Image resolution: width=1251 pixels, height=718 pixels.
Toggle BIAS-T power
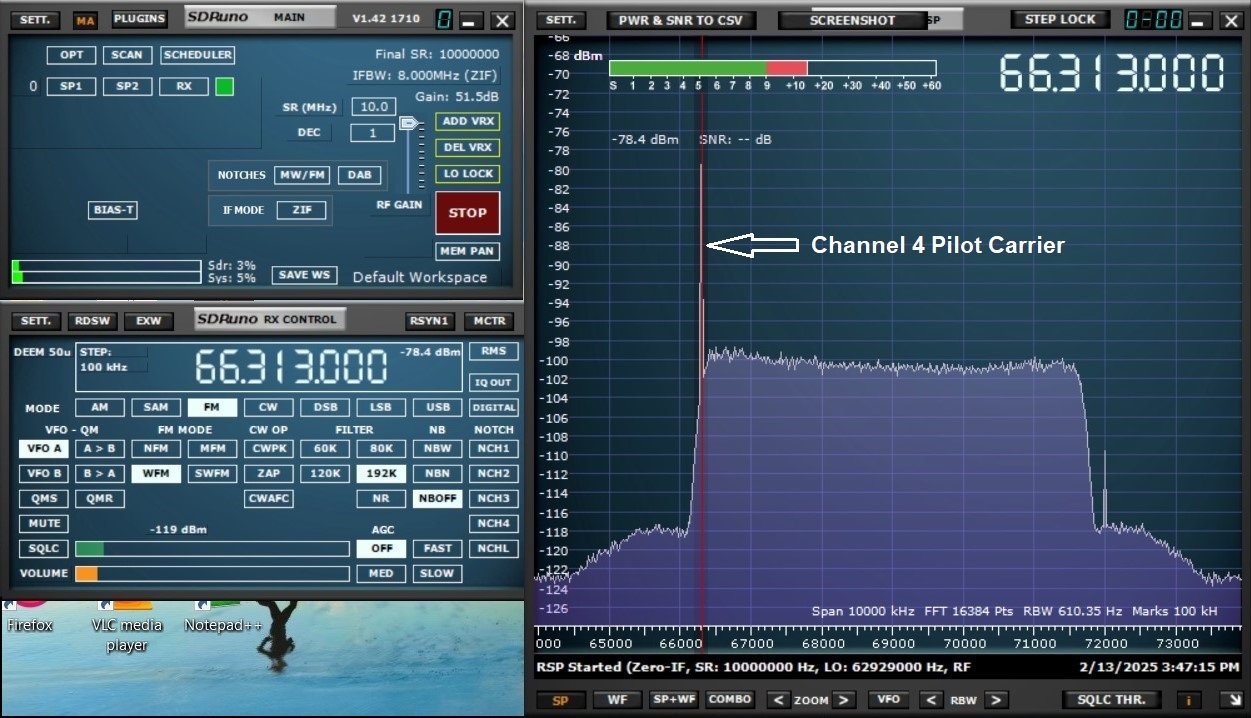(x=113, y=210)
